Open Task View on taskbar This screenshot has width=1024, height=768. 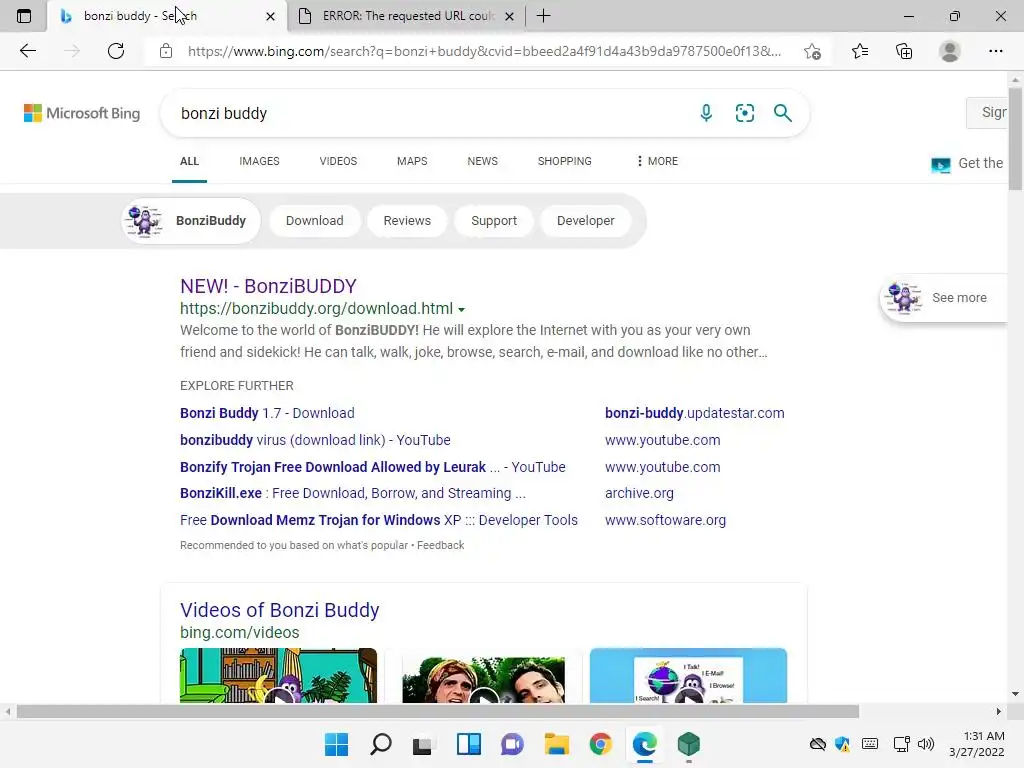click(422, 744)
